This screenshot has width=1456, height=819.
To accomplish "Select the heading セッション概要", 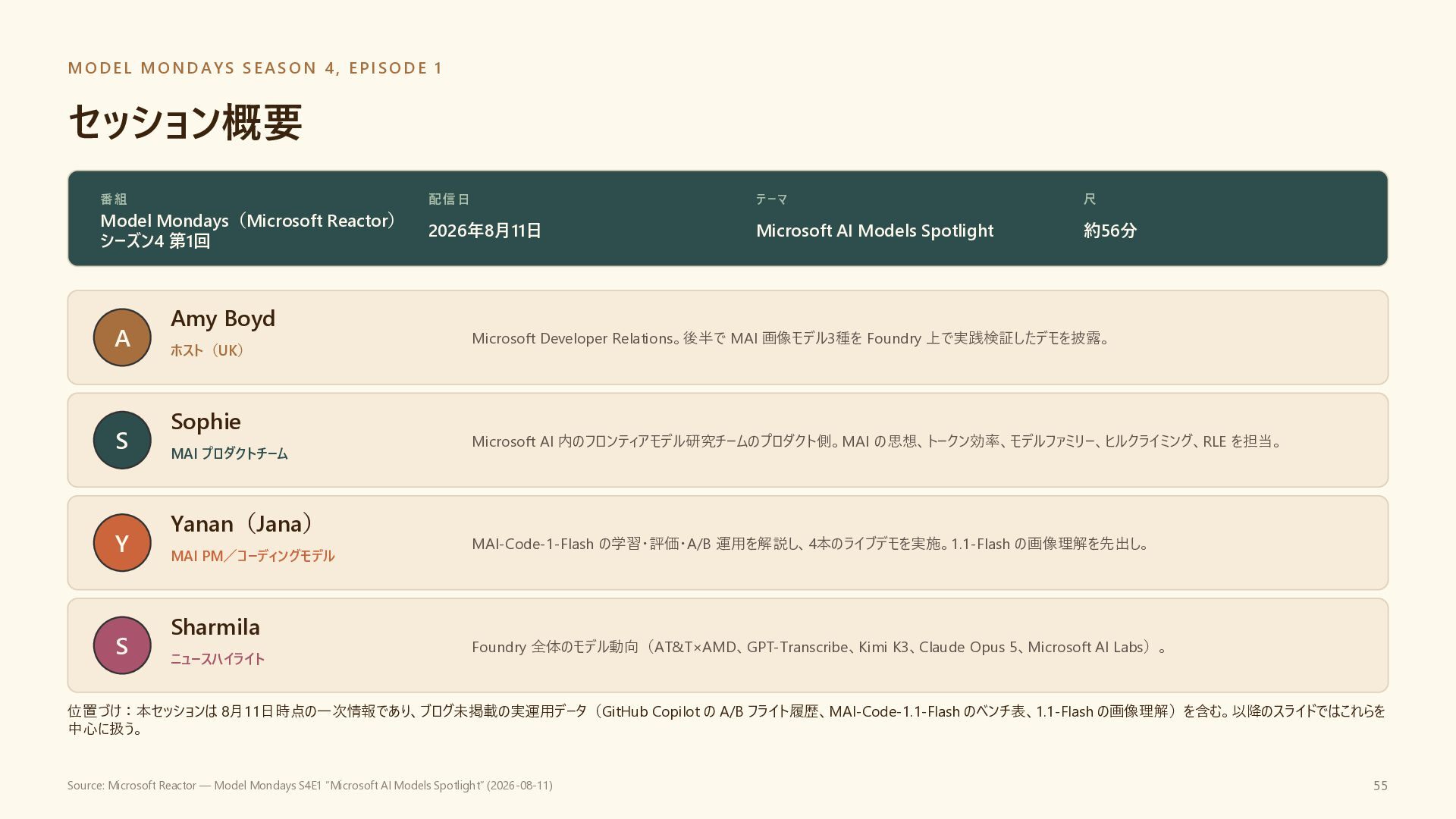I will pos(185,122).
